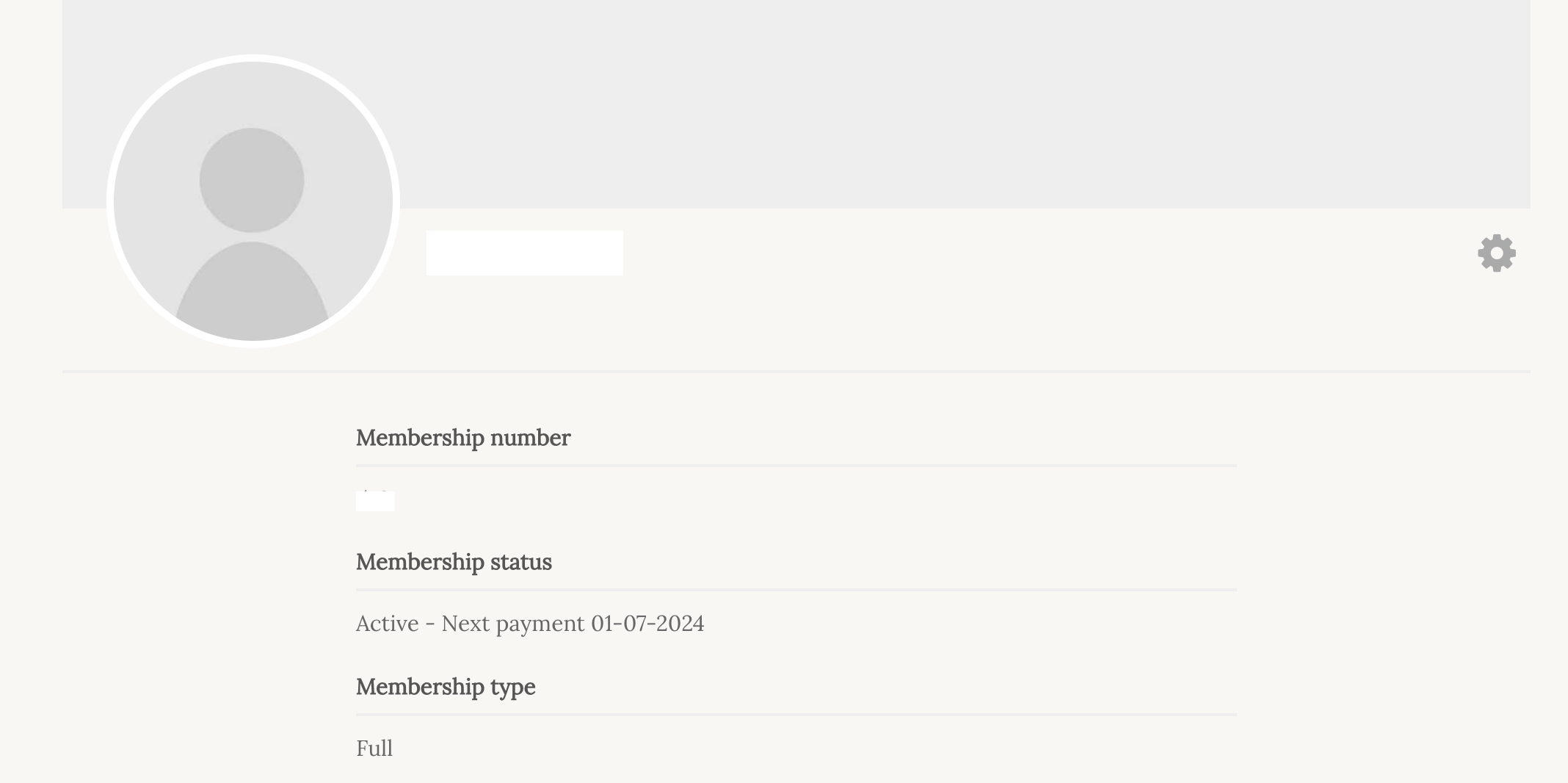The height and width of the screenshot is (783, 1568).
Task: Select the hidden membership number value
Action: pos(375,500)
